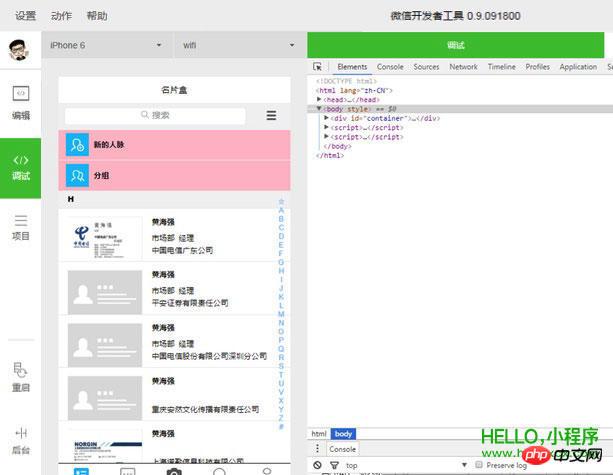Click the 新的人脉 contact icon
613x475 pixels.
pos(77,145)
